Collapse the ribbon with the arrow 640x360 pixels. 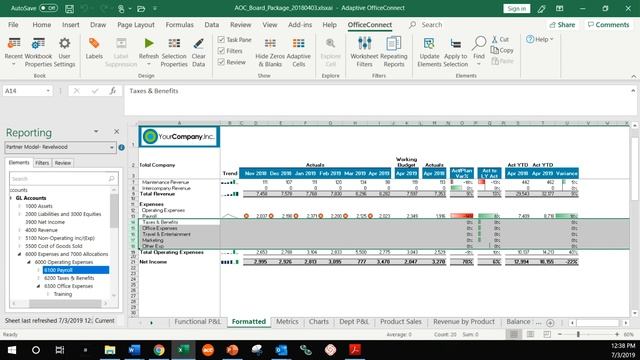(x=633, y=76)
